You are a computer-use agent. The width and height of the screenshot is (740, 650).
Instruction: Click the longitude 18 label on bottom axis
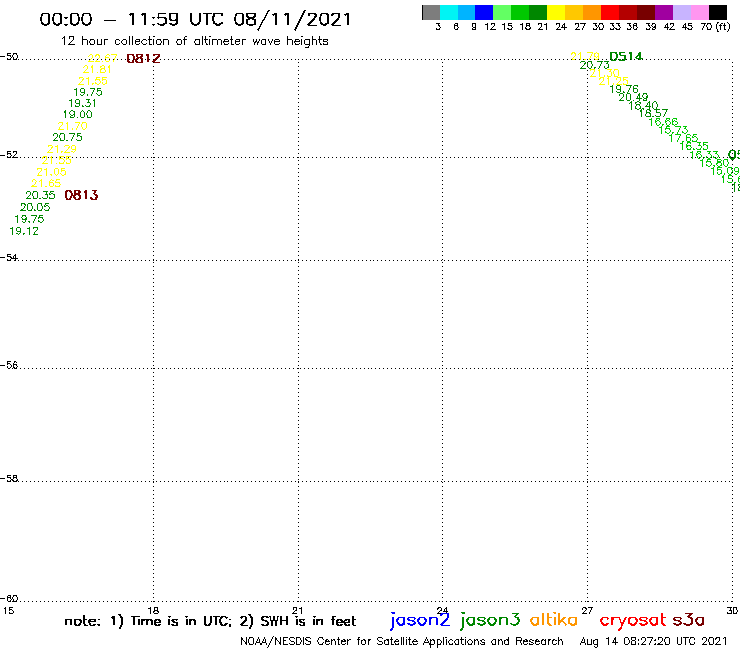point(153,610)
